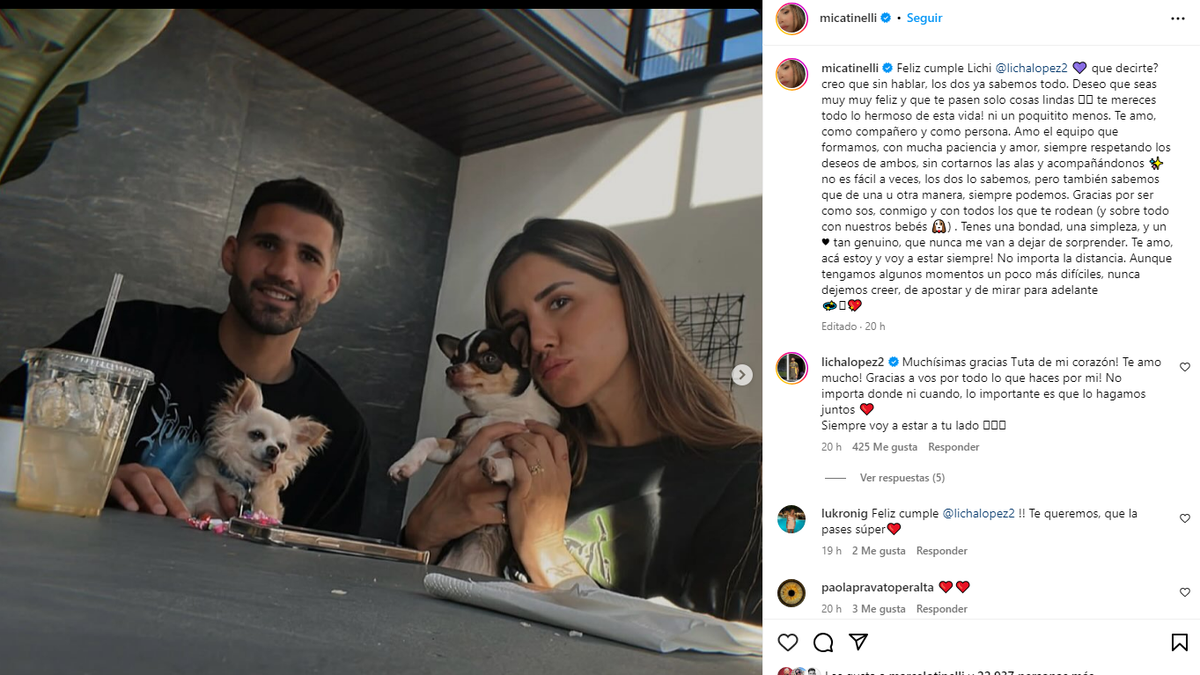The width and height of the screenshot is (1200, 675).
Task: Reply to lukronig's comment via Responder
Action: pos(942,551)
